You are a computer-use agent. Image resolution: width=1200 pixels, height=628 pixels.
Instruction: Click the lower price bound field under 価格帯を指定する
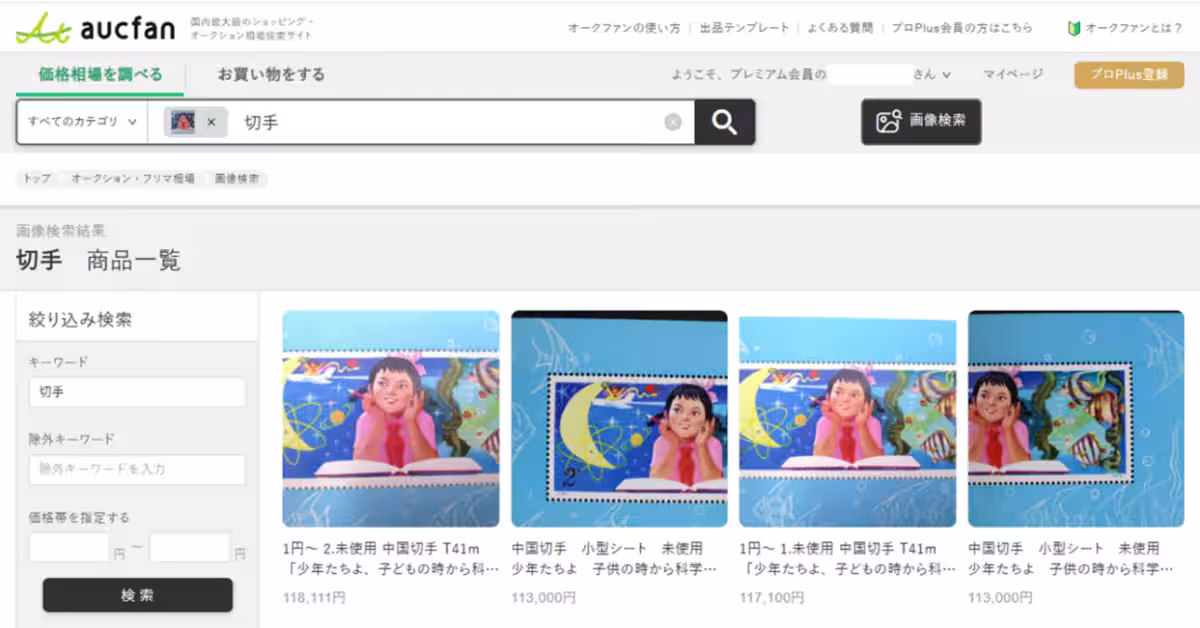68,545
